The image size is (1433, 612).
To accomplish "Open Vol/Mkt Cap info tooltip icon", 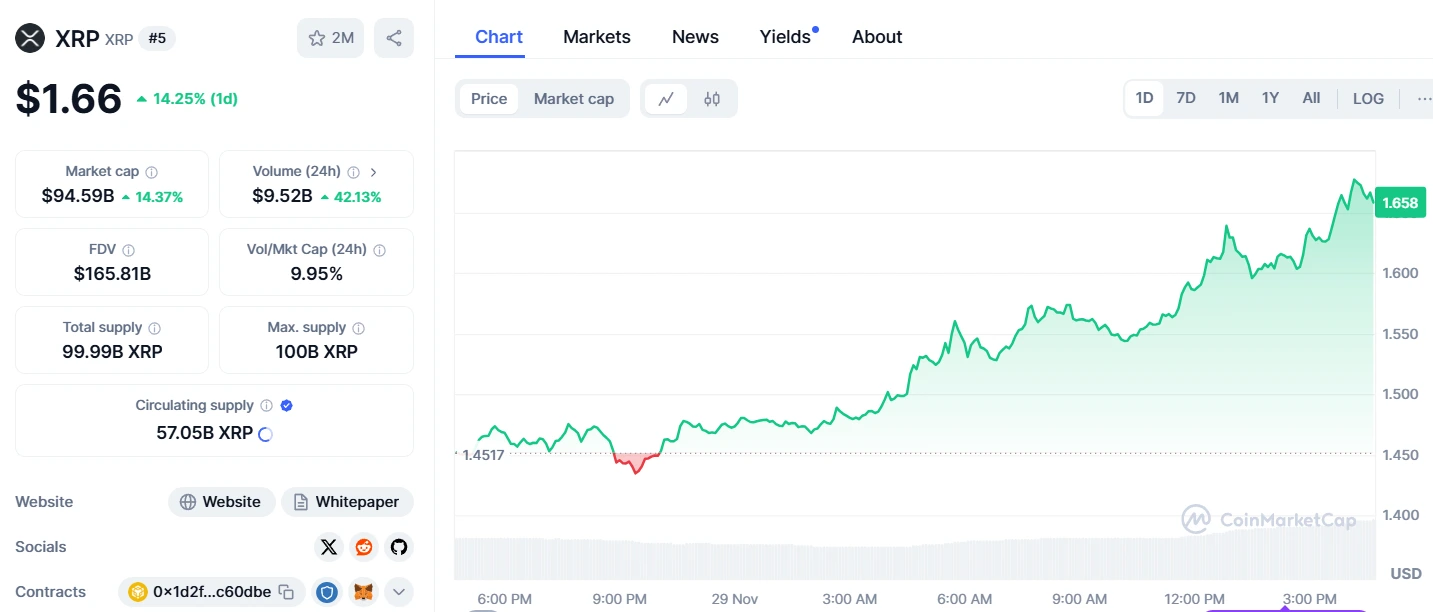I will (379, 250).
